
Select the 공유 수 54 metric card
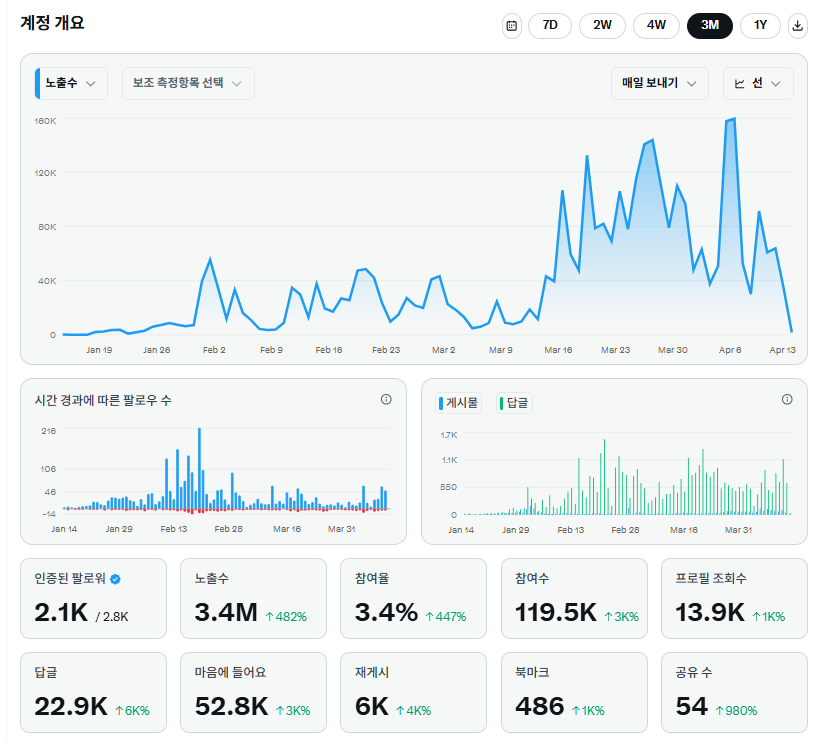(734, 692)
